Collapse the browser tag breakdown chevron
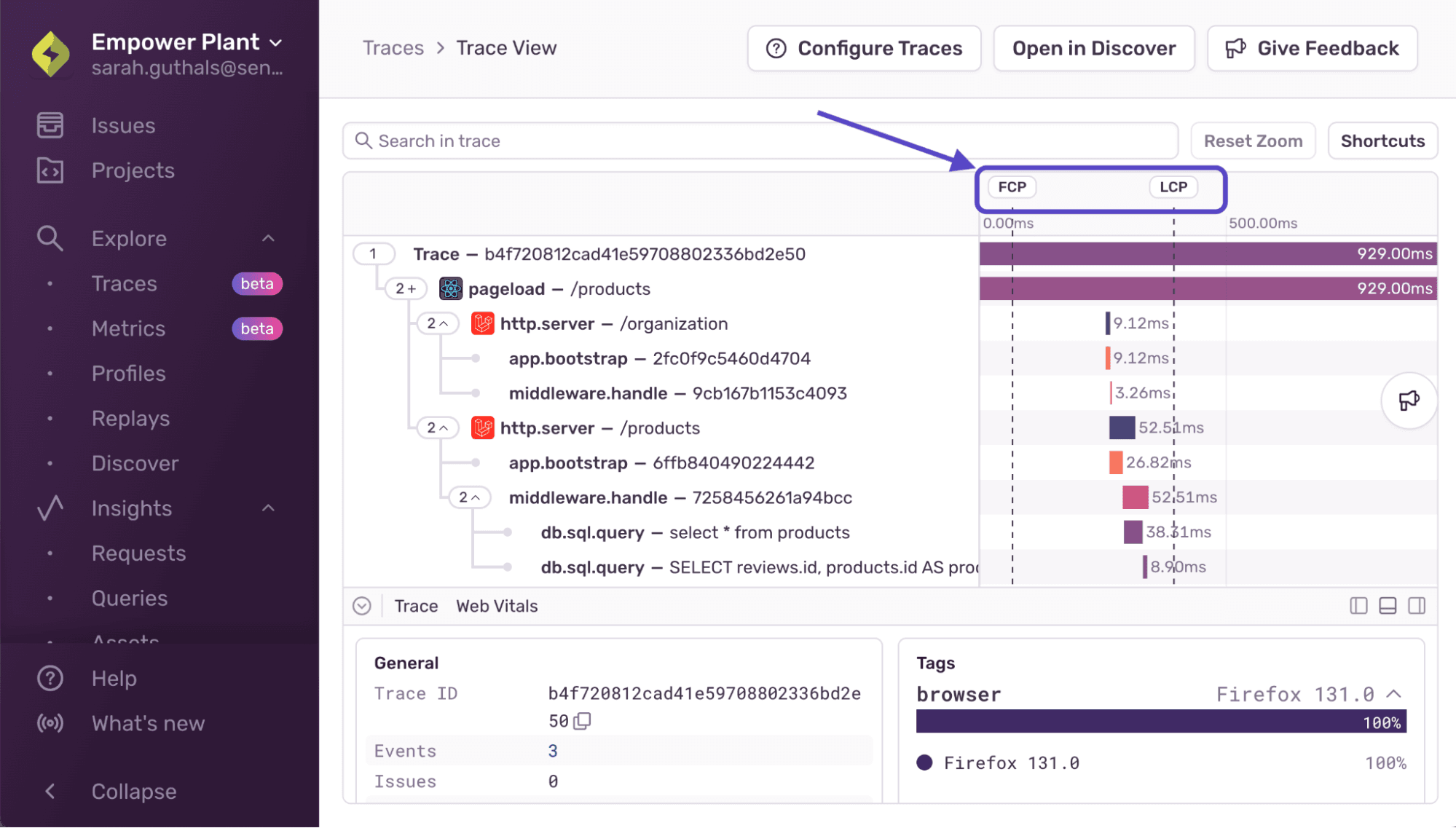 (x=1393, y=694)
